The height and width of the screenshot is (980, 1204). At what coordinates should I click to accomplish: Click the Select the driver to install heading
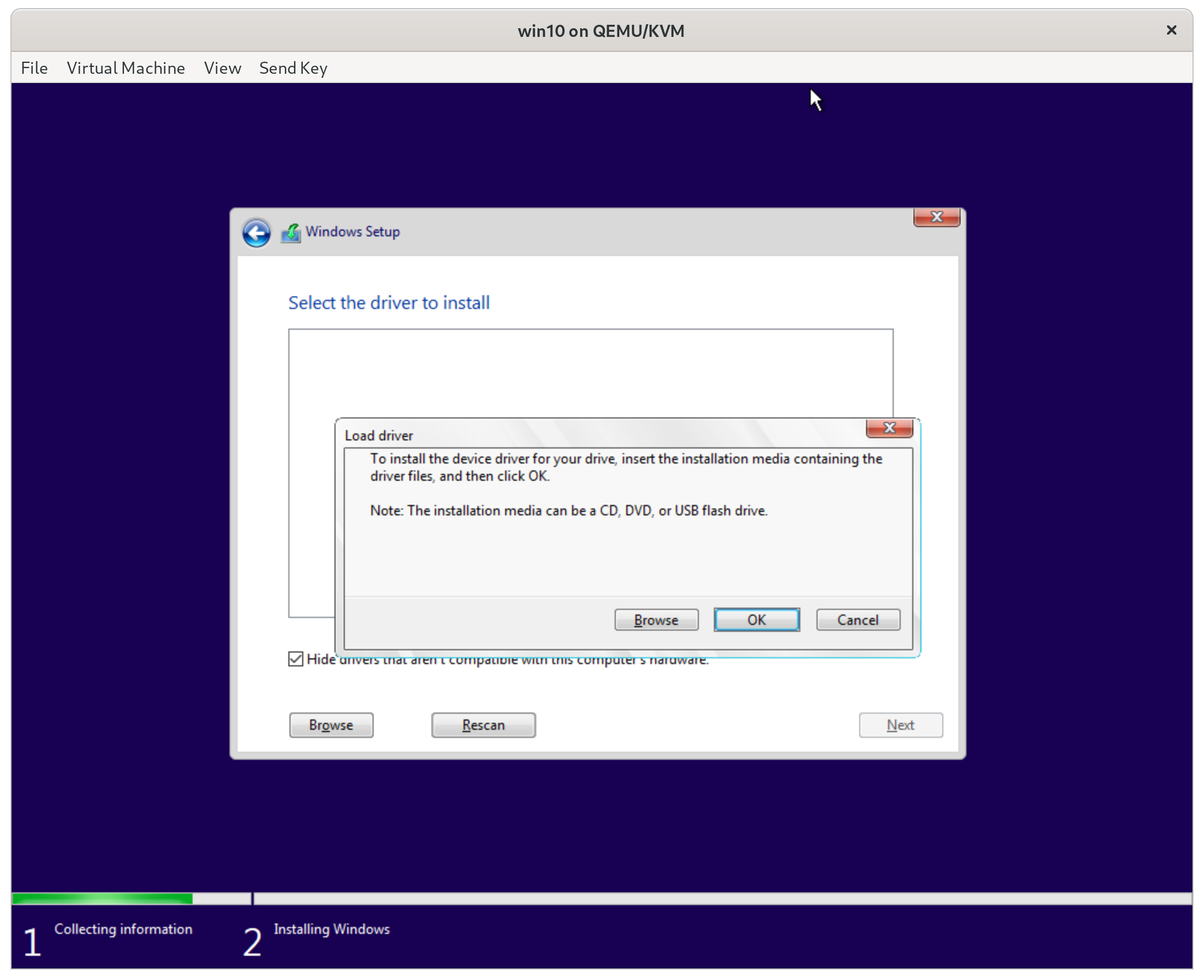(389, 303)
